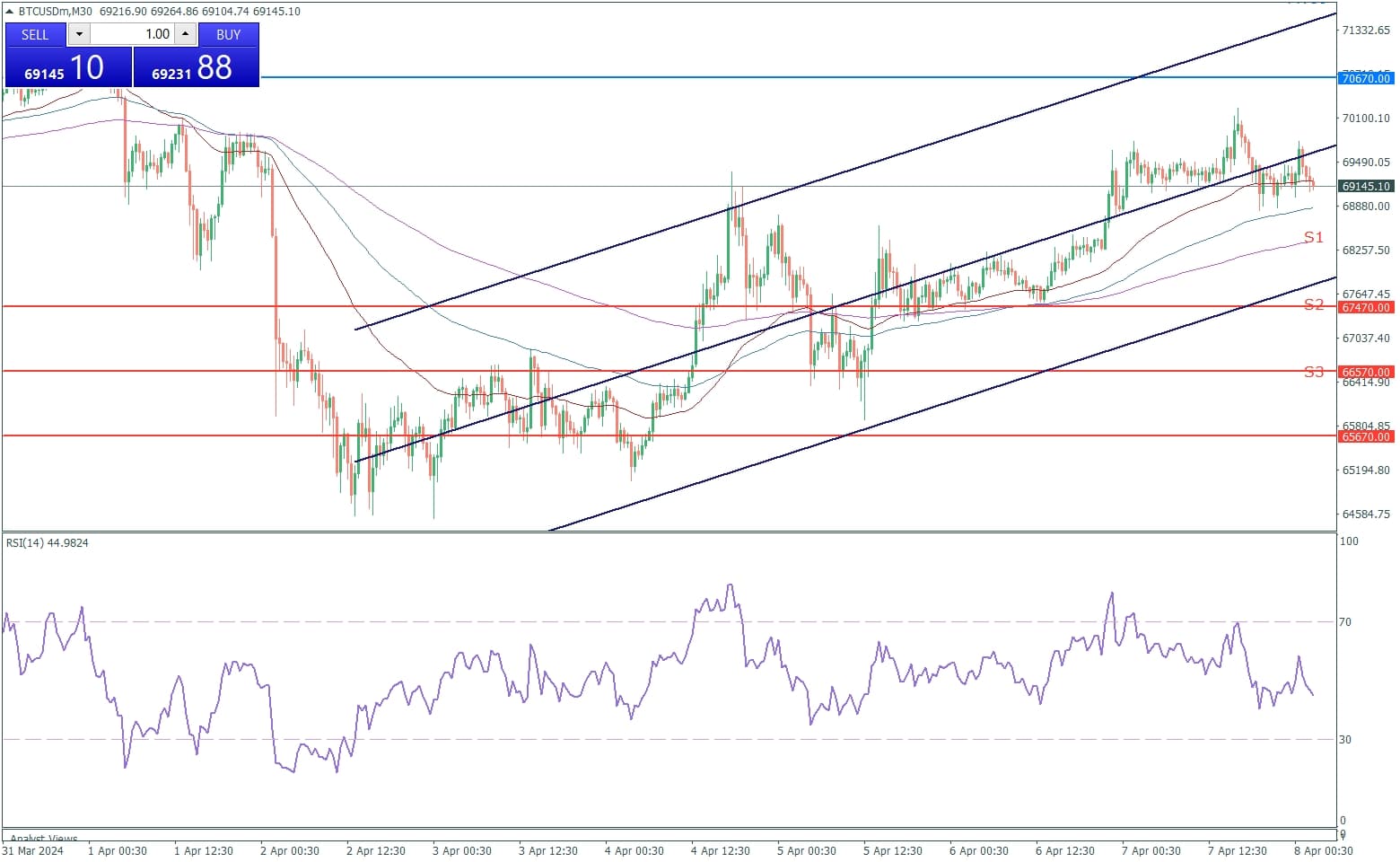Click the current price label 69145.10
1400x862 pixels.
click(x=1366, y=187)
